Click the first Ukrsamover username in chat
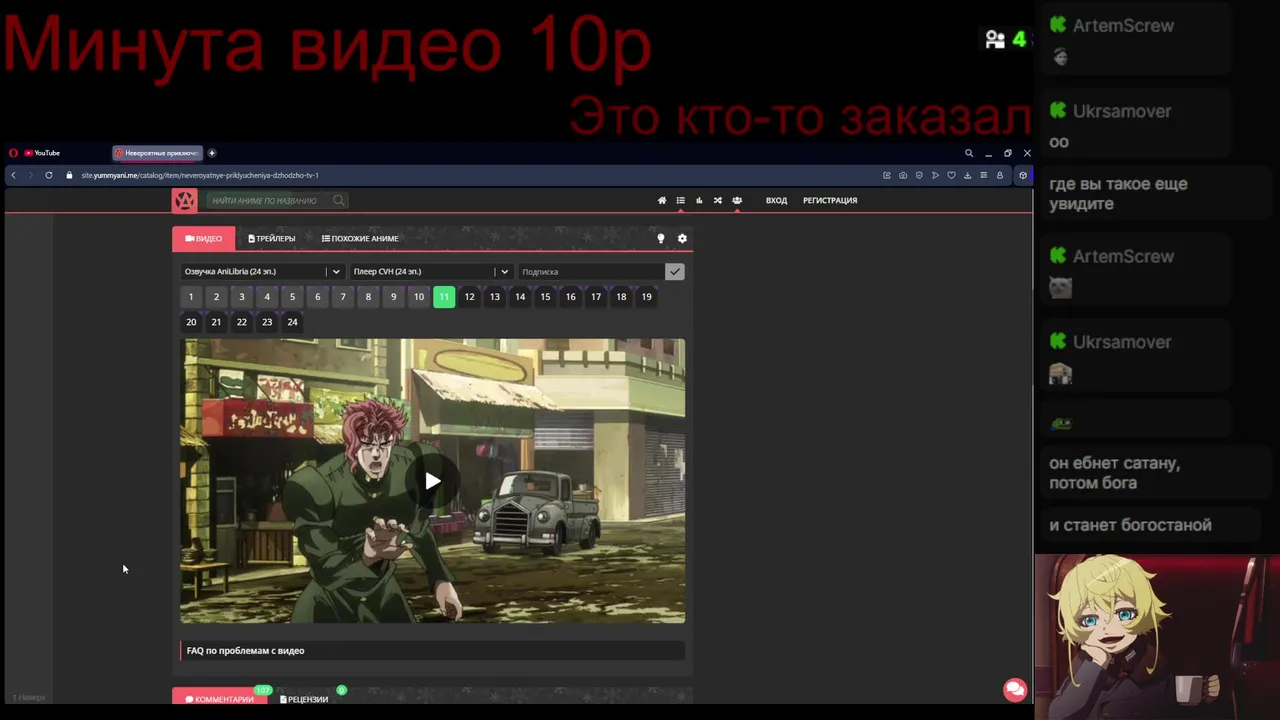 click(1122, 111)
